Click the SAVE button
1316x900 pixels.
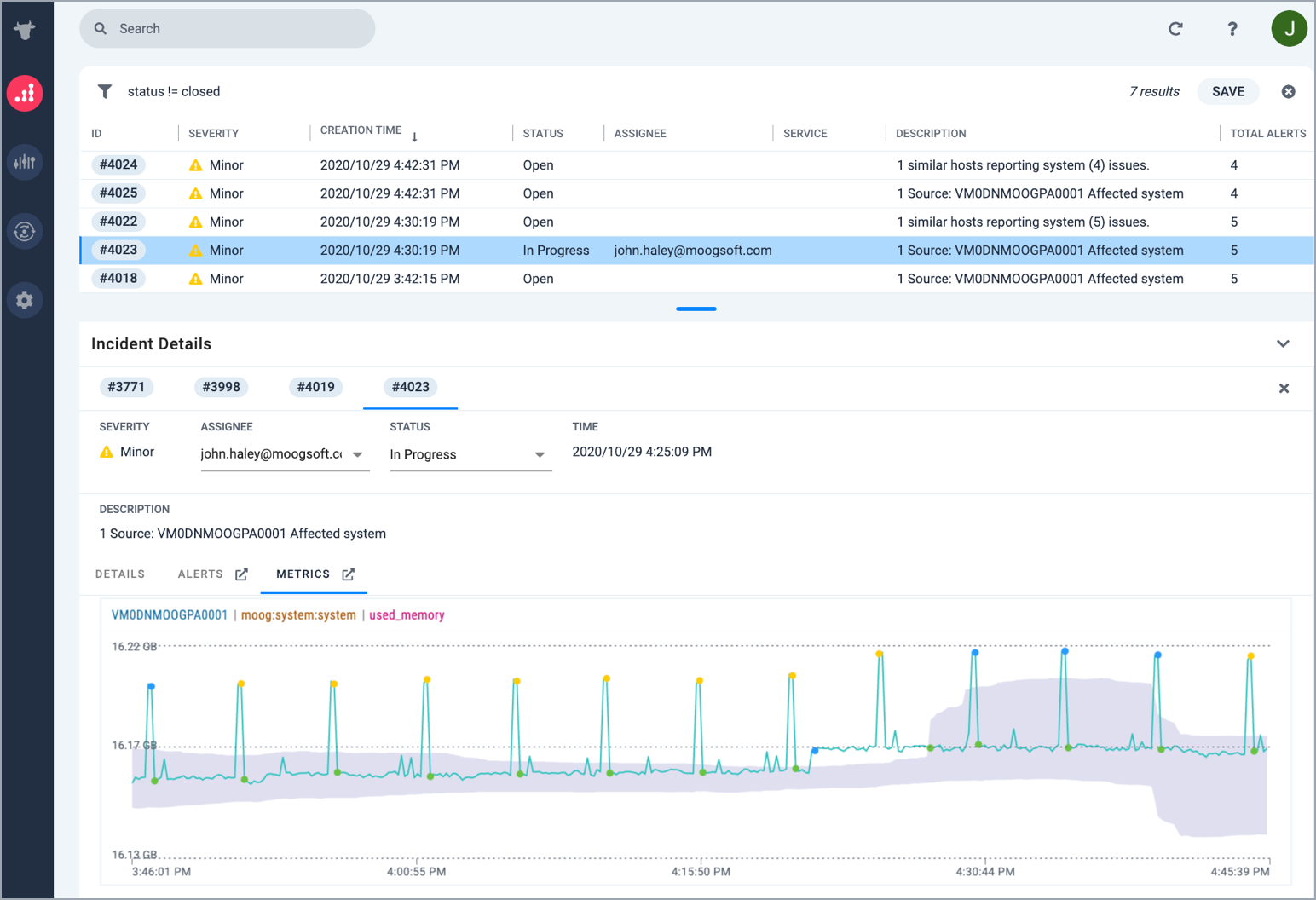pos(1228,91)
